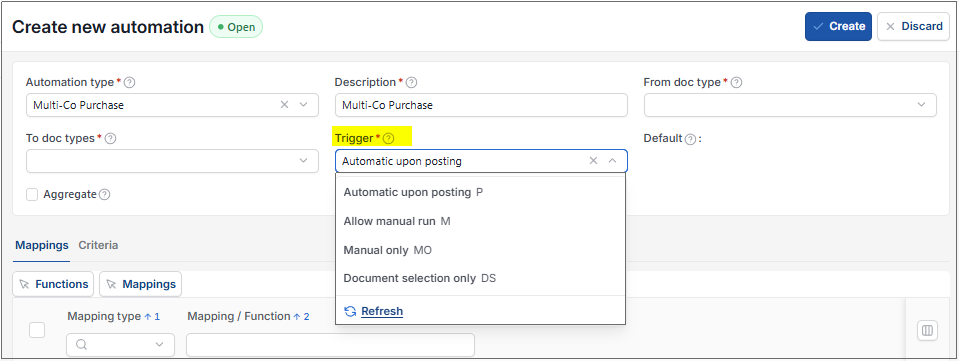This screenshot has width=959, height=361.
Task: Open help icon beside Trigger label
Action: tap(388, 138)
